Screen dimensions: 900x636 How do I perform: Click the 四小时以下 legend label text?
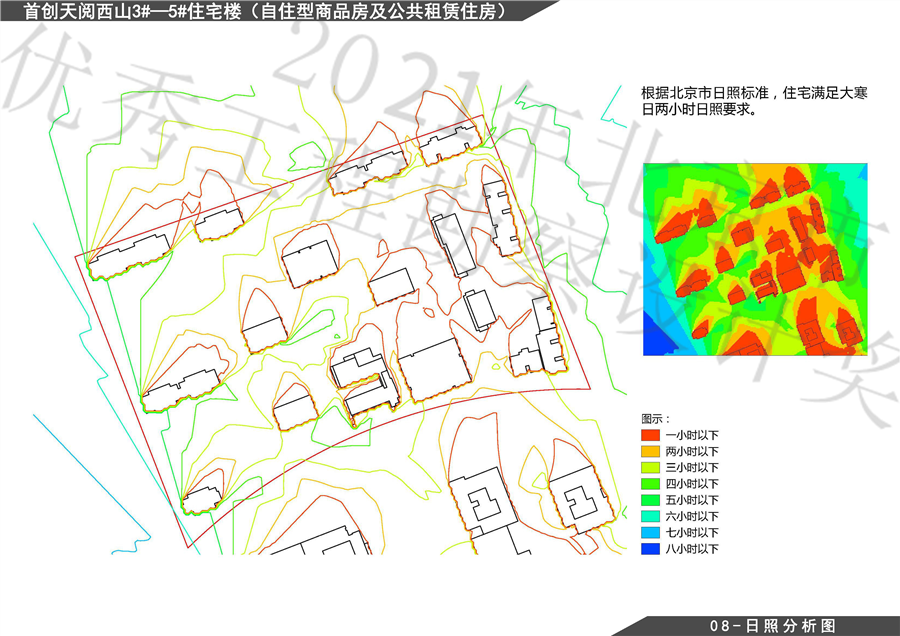pos(691,484)
